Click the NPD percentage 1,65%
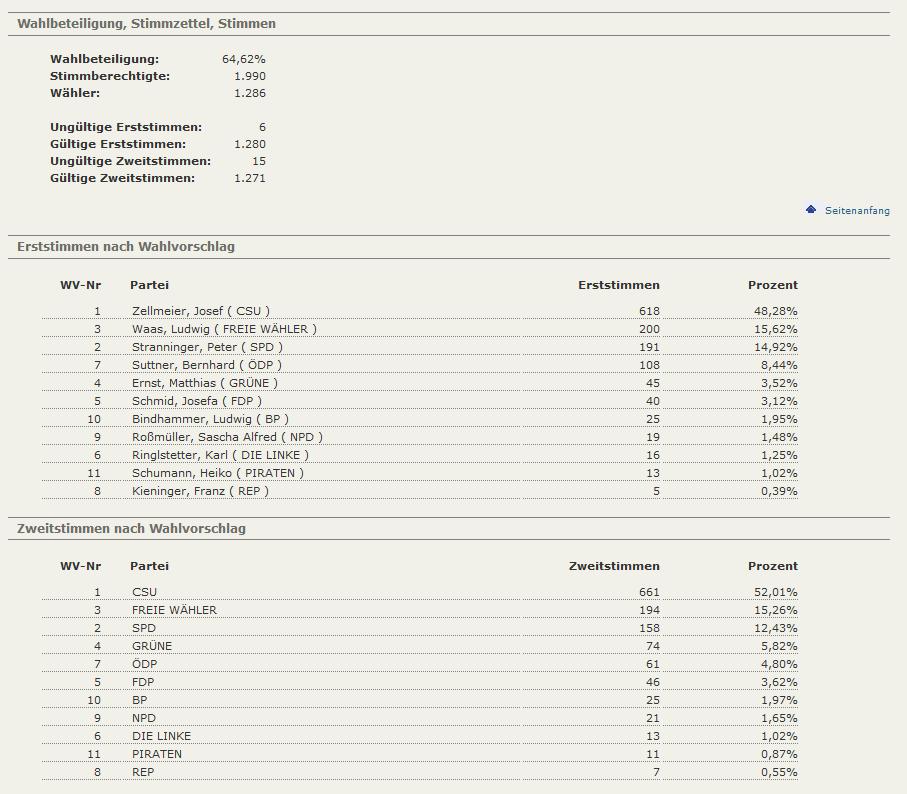Image resolution: width=907 pixels, height=794 pixels. [x=779, y=718]
